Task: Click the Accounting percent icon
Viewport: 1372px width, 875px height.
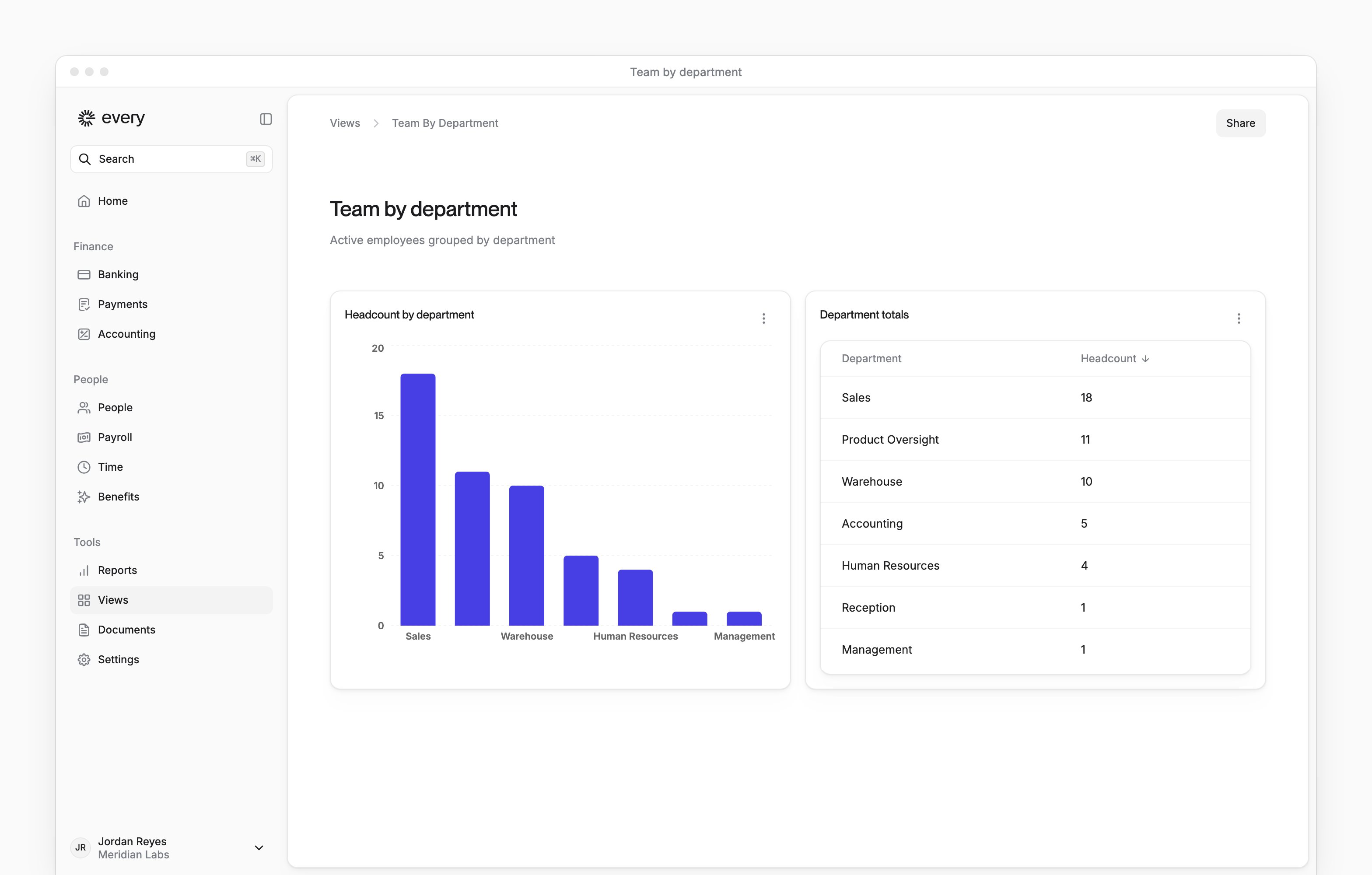Action: coord(84,334)
